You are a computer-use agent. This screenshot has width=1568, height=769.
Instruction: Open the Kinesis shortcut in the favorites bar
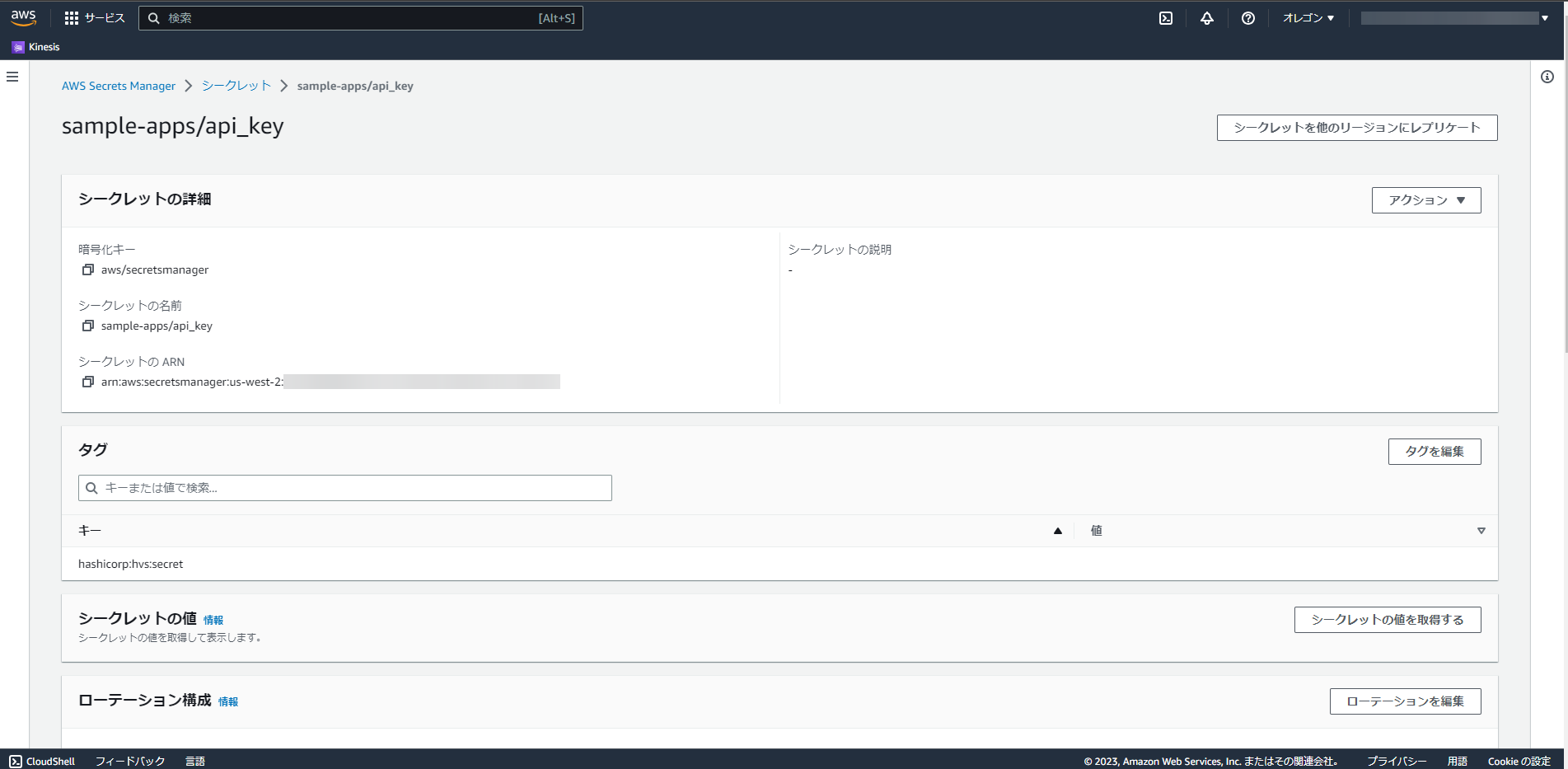[x=36, y=47]
